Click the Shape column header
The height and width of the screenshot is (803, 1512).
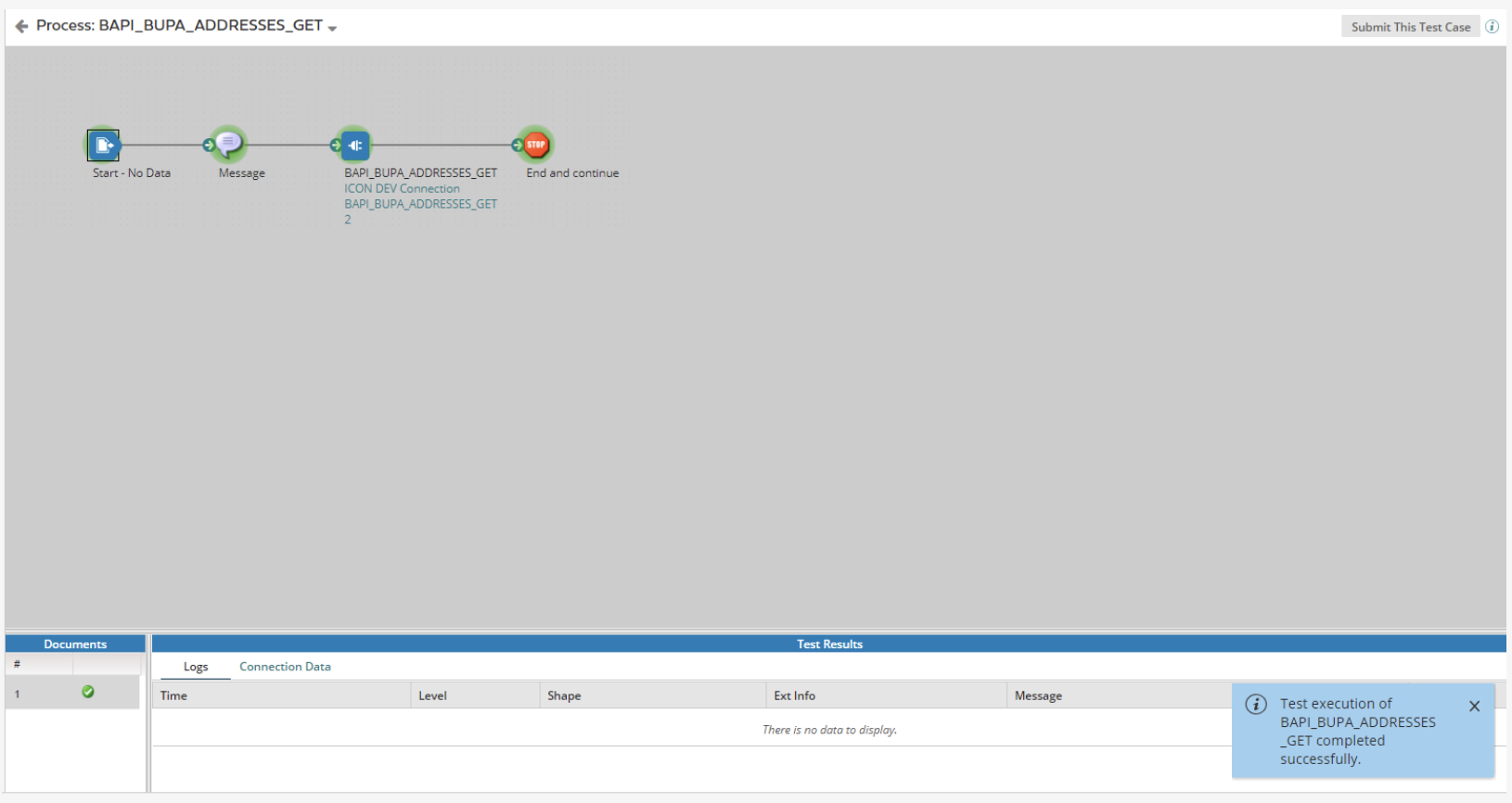(564, 695)
